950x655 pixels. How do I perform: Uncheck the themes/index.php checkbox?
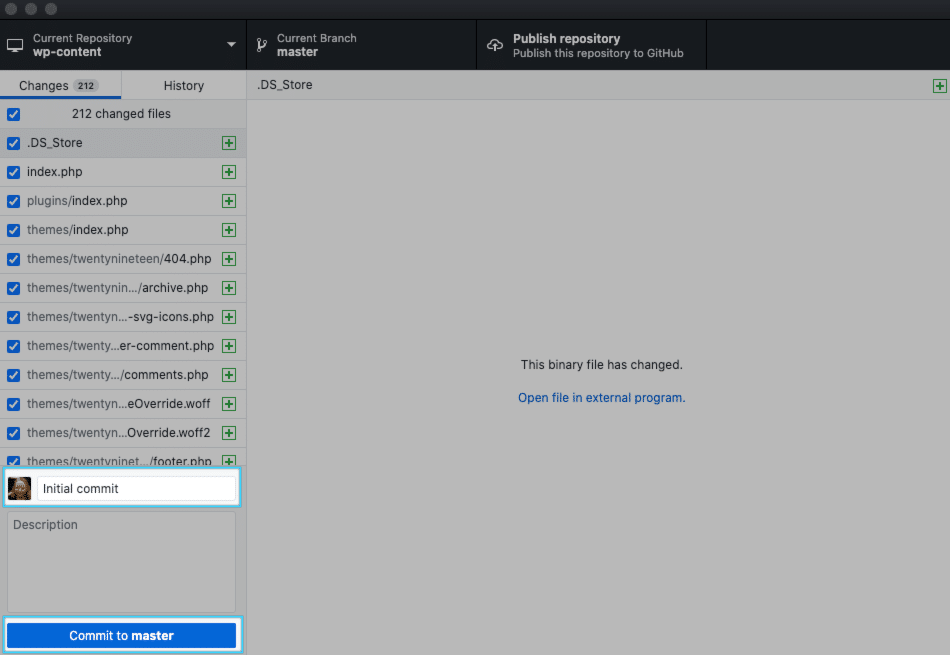(13, 230)
